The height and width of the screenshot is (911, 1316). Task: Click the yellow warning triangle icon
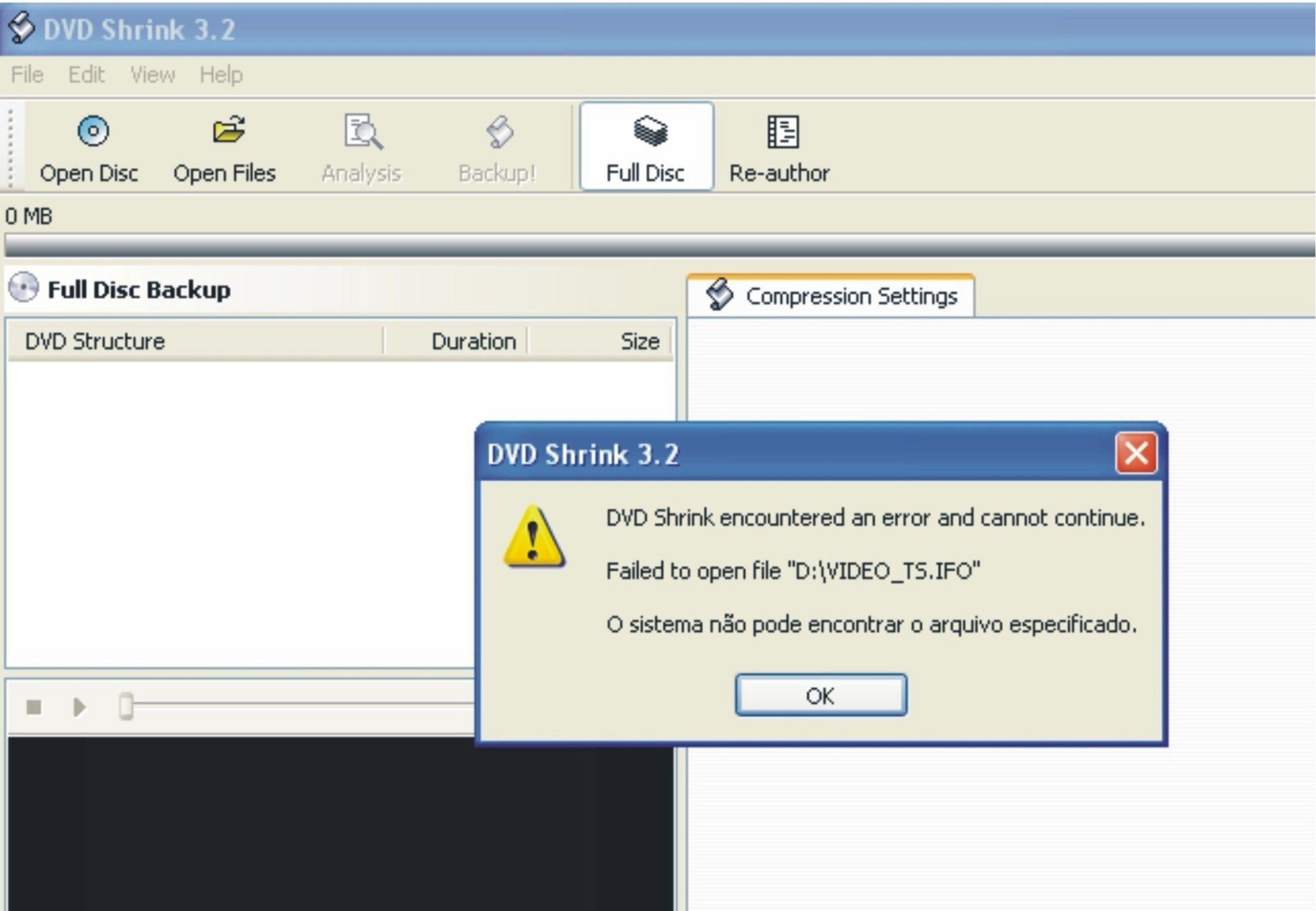[534, 537]
